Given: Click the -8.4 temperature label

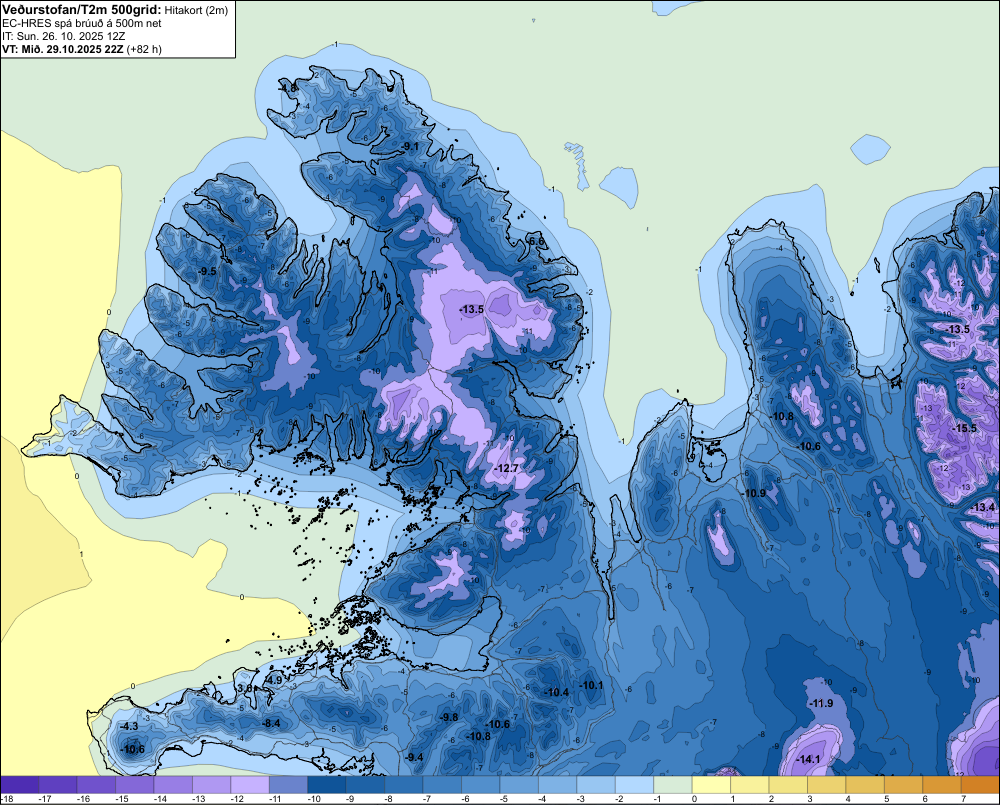Looking at the screenshot, I should [271, 723].
